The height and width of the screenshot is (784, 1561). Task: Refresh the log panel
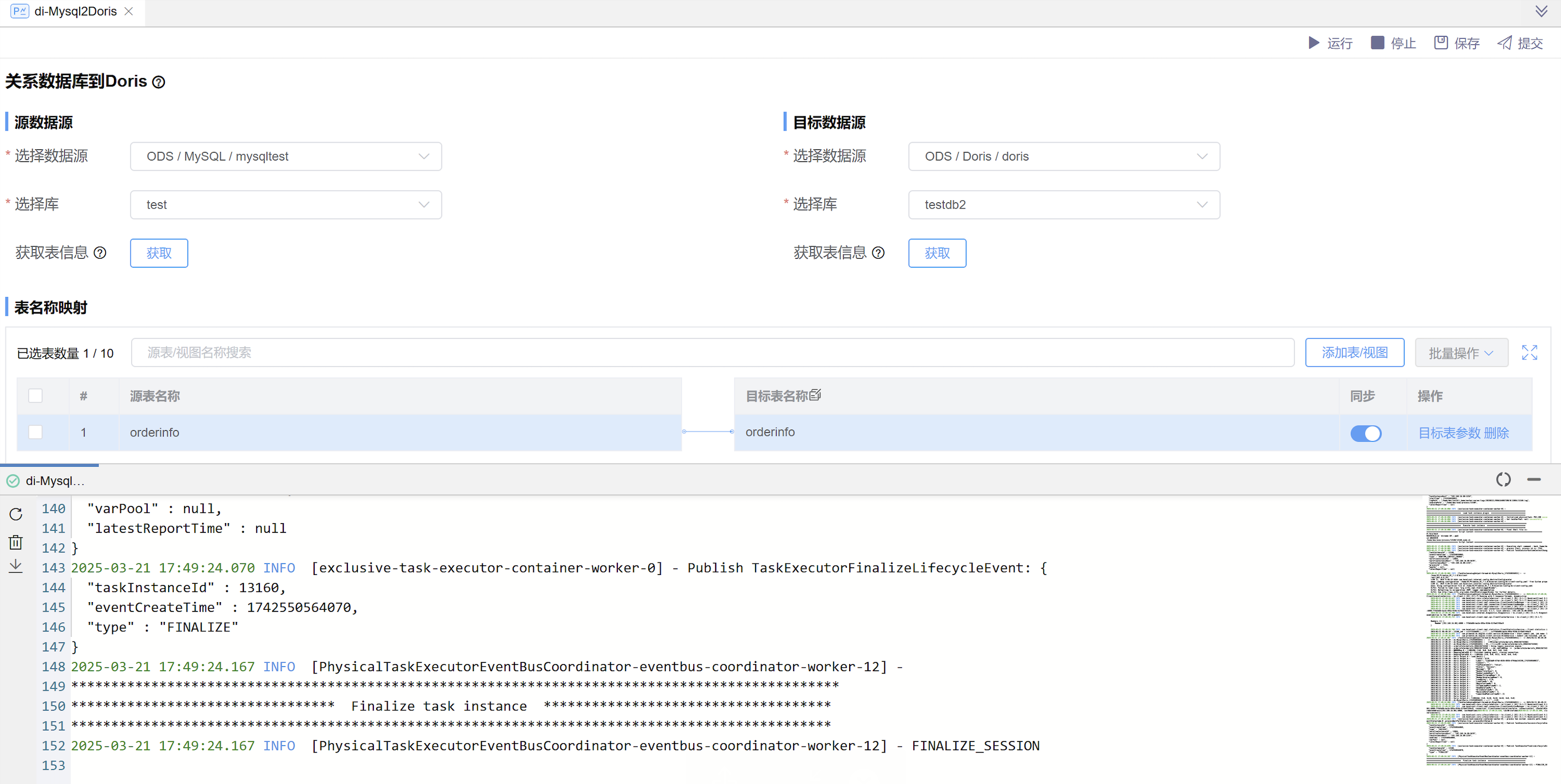[x=15, y=514]
